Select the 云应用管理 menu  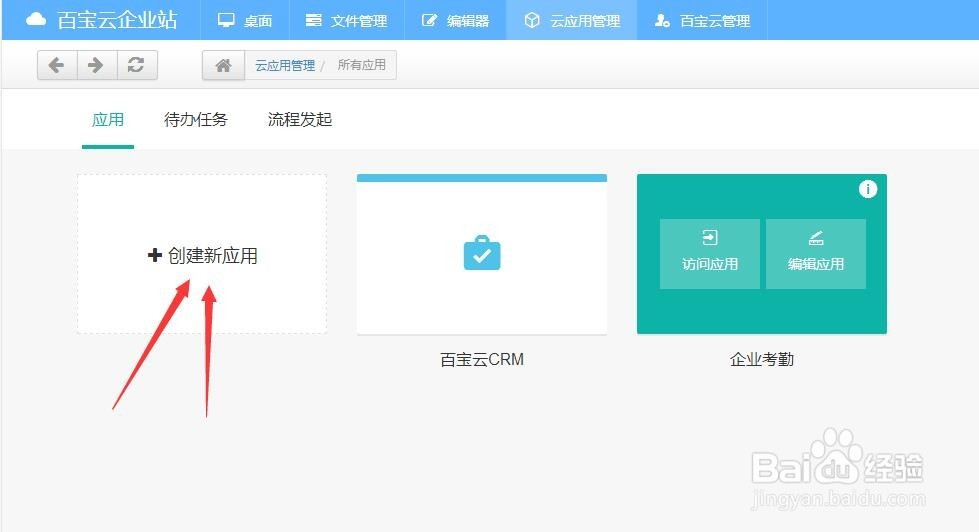coord(571,21)
